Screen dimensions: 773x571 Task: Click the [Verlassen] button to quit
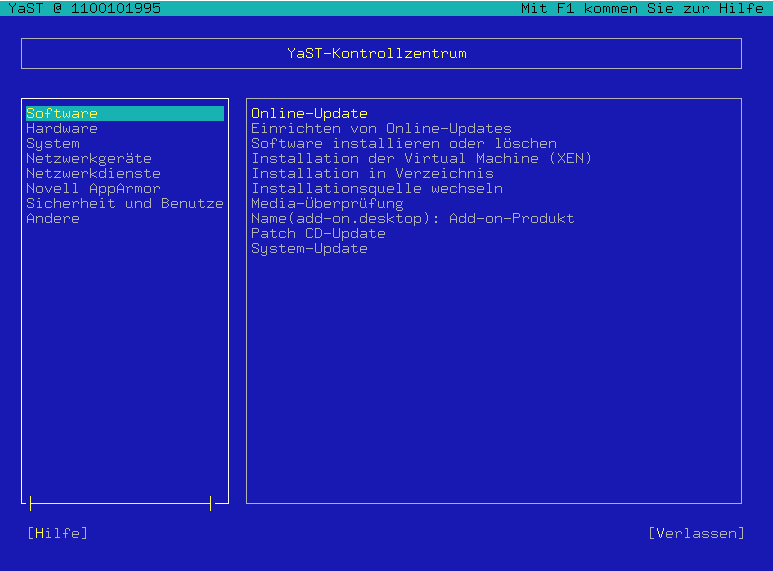click(696, 533)
